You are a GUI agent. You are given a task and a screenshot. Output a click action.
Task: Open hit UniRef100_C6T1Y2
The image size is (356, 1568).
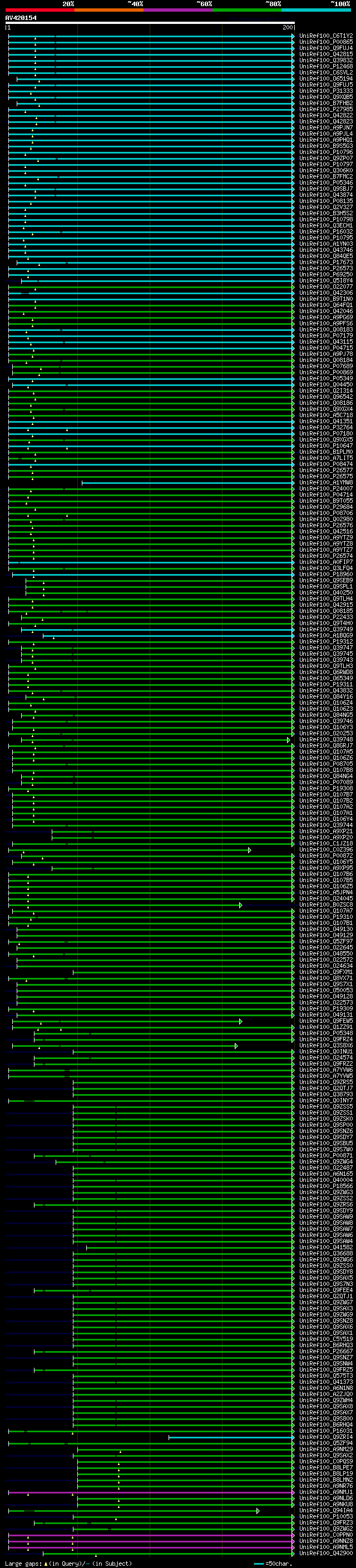click(326, 36)
